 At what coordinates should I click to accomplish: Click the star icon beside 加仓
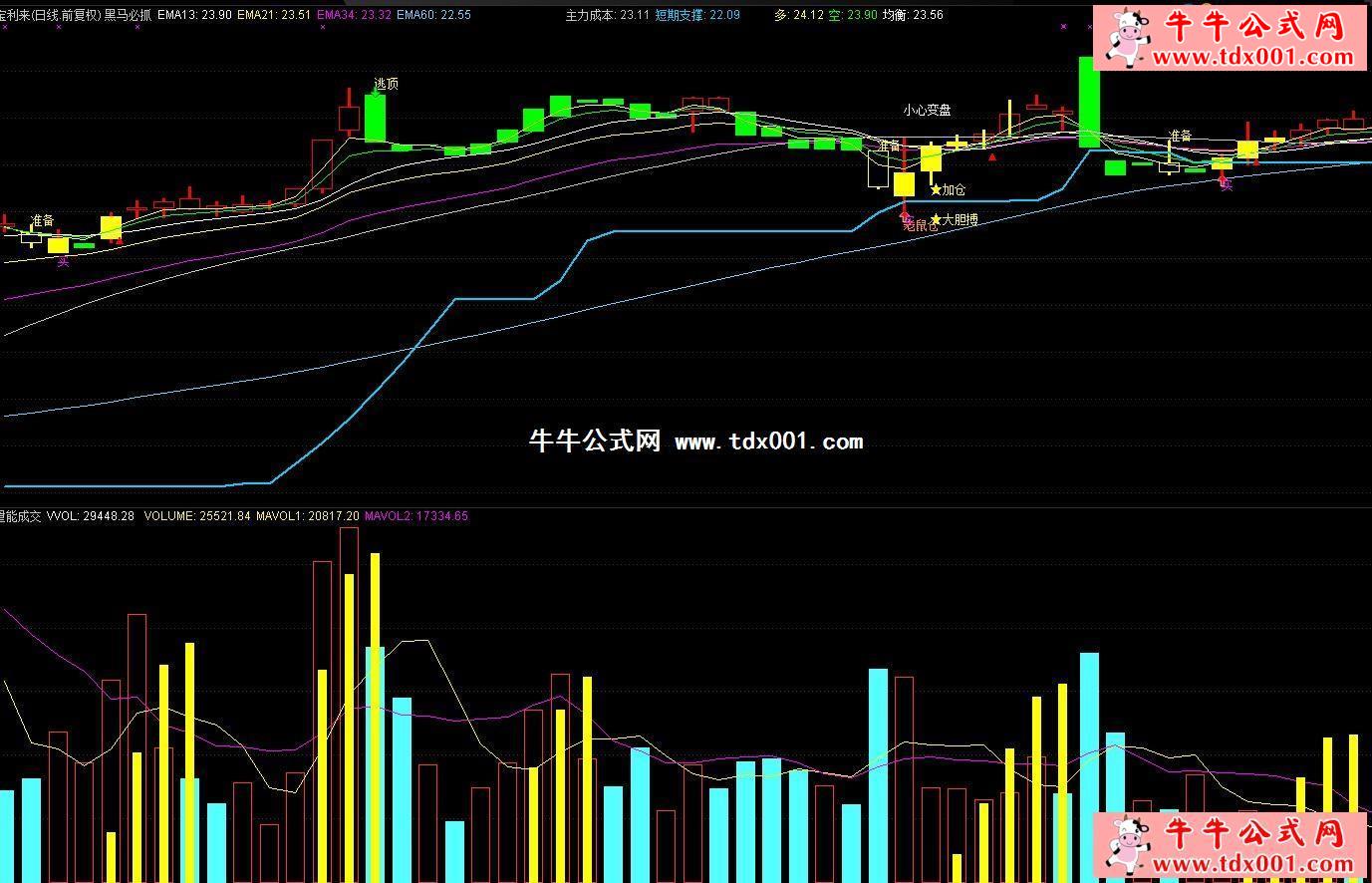(936, 189)
